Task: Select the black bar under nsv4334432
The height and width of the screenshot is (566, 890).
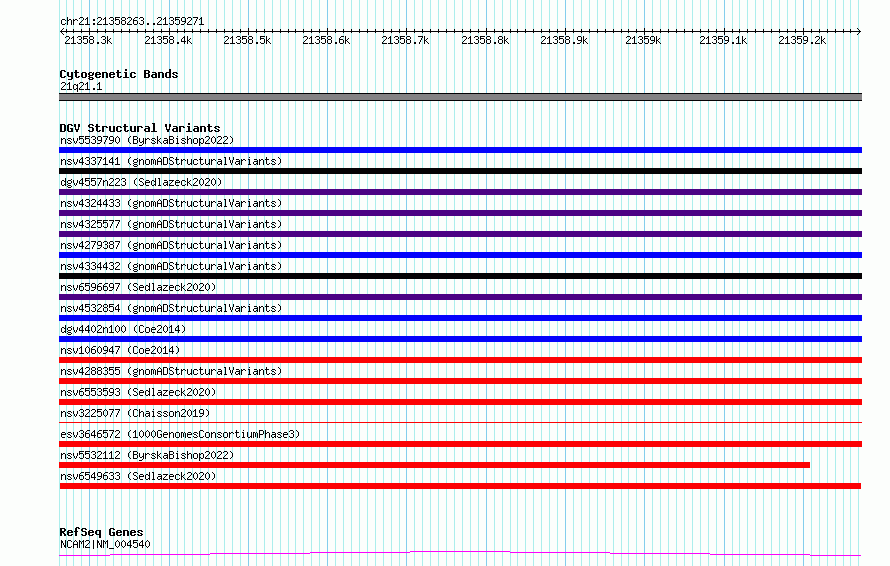Action: tap(460, 276)
